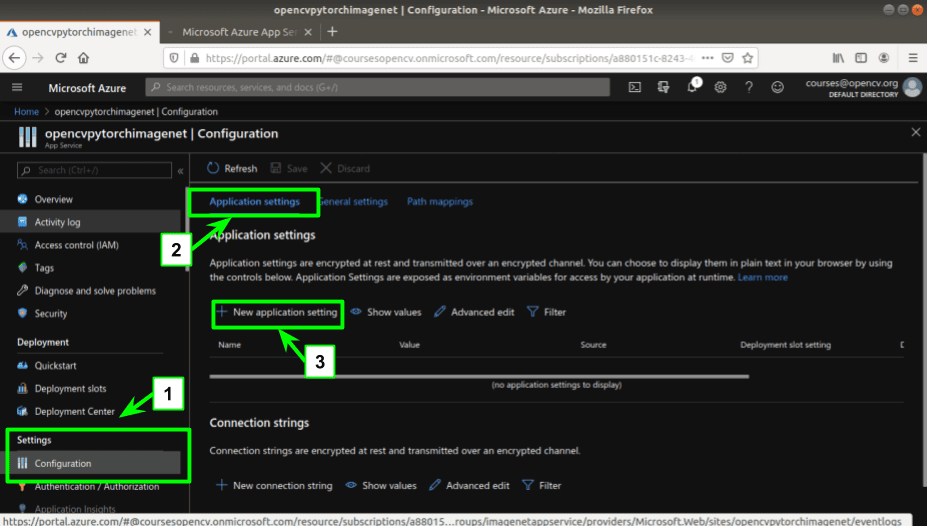Open Firefox library icon
Screen dimensions: 929x526
838,58
